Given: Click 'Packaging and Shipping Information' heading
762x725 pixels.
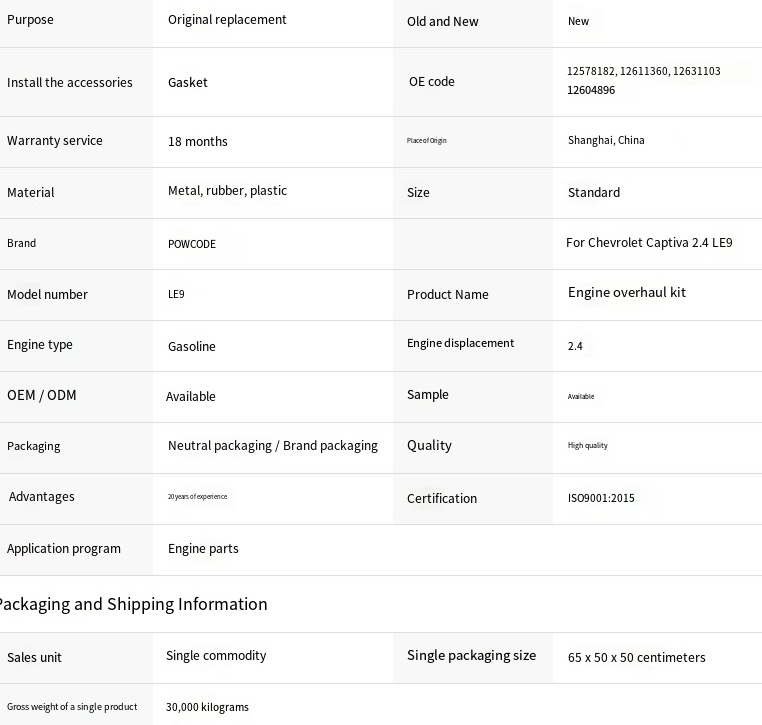Looking at the screenshot, I should click(x=132, y=604).
